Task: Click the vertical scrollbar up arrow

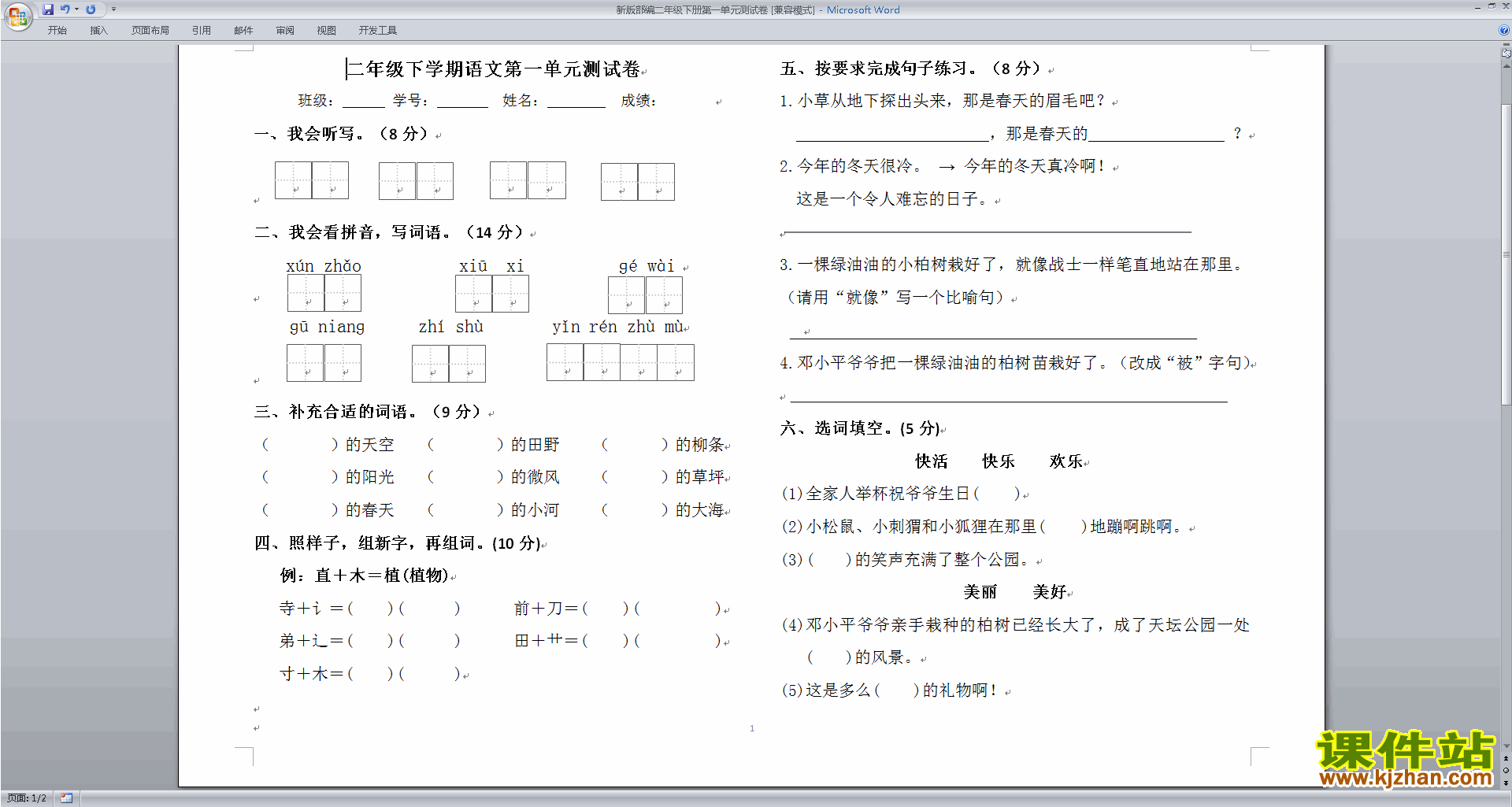Action: (1506, 67)
